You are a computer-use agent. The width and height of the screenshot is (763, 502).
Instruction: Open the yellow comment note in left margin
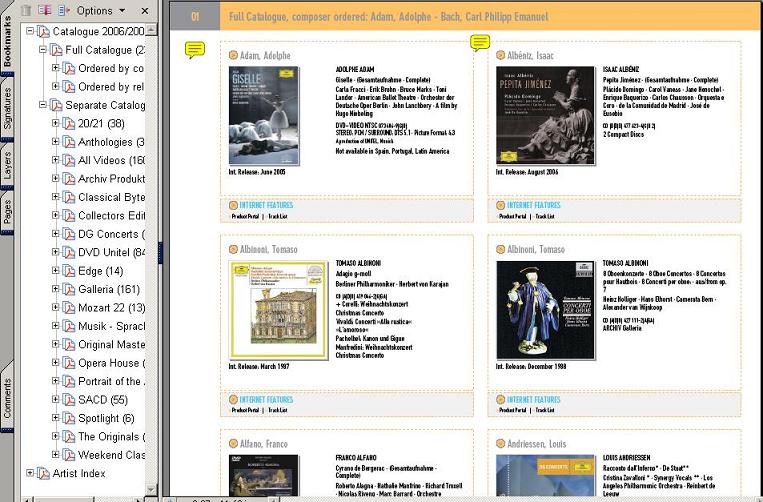pos(195,50)
